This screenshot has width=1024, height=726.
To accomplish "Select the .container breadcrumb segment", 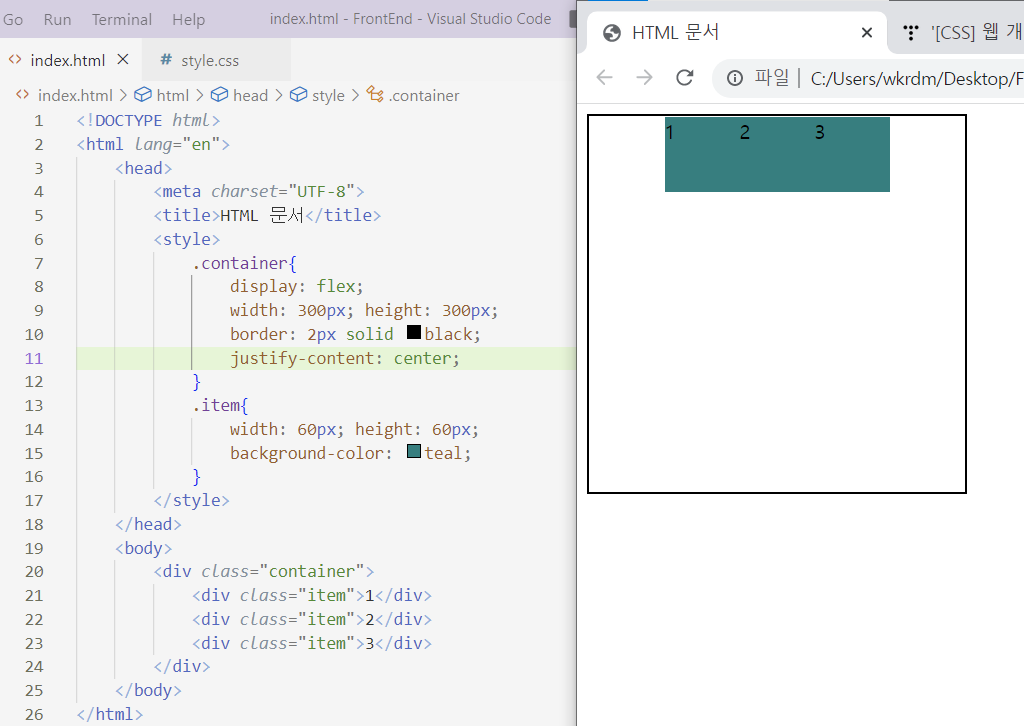I will [x=424, y=95].
